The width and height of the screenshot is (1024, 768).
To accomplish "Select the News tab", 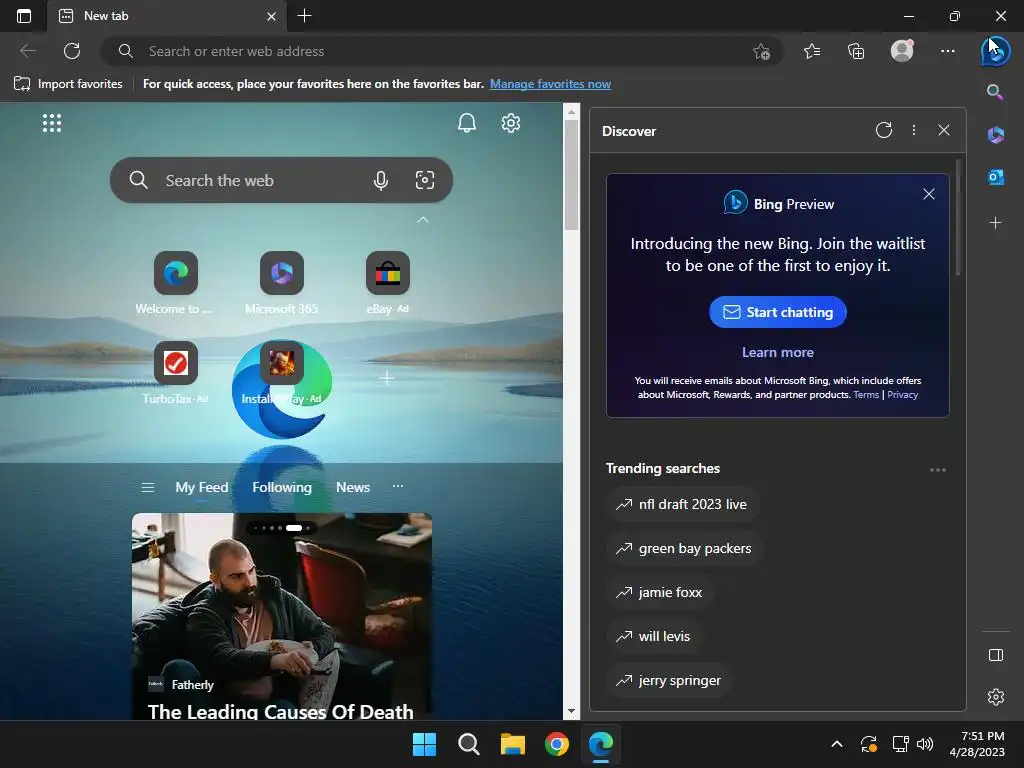I will (353, 487).
